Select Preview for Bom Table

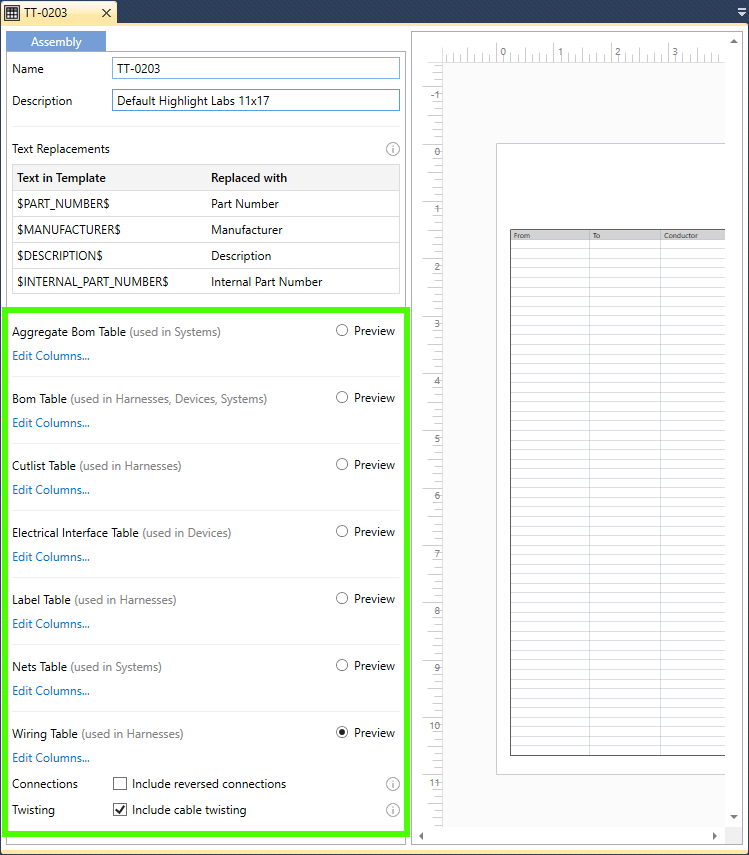[x=342, y=397]
